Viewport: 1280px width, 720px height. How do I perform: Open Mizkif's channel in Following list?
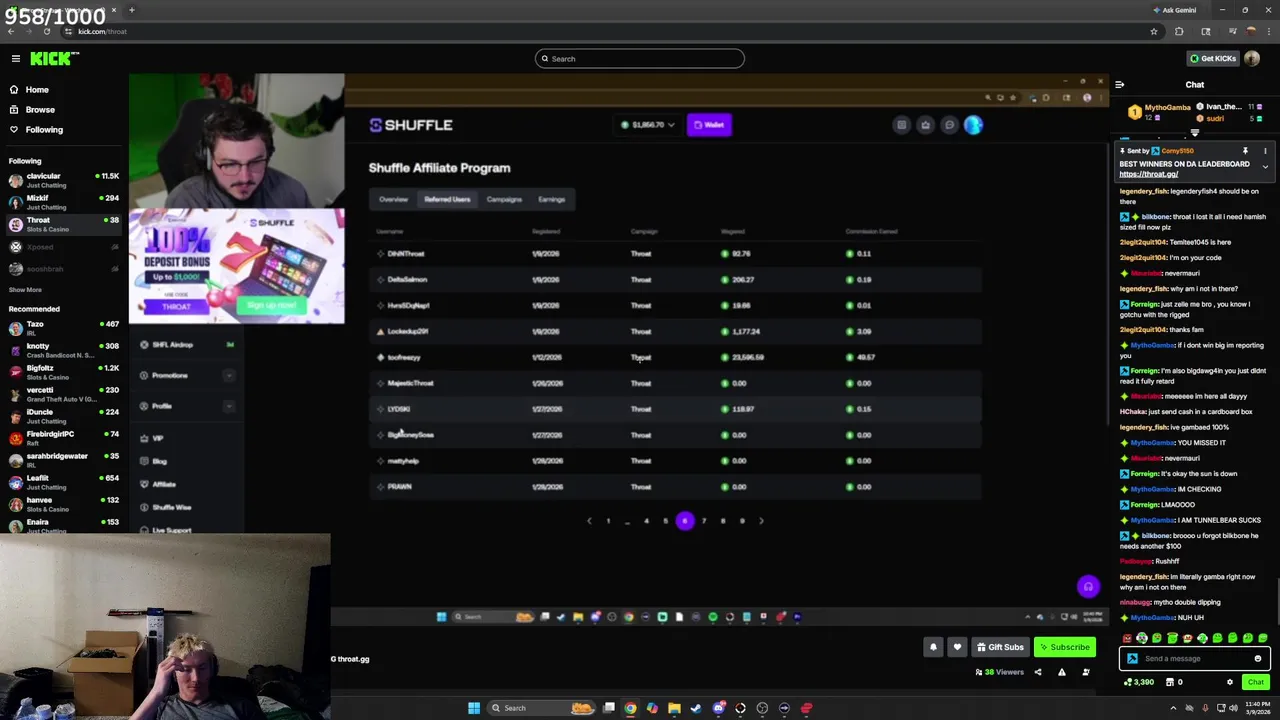pyautogui.click(x=62, y=202)
